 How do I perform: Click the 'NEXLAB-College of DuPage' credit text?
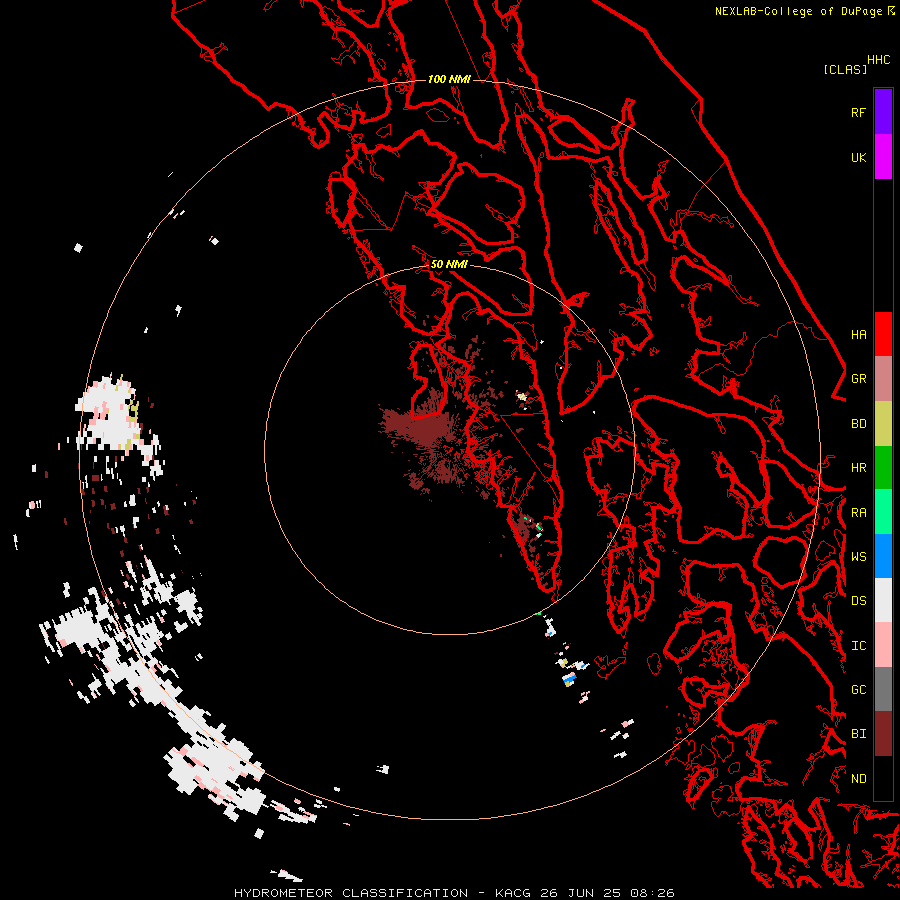pos(798,11)
